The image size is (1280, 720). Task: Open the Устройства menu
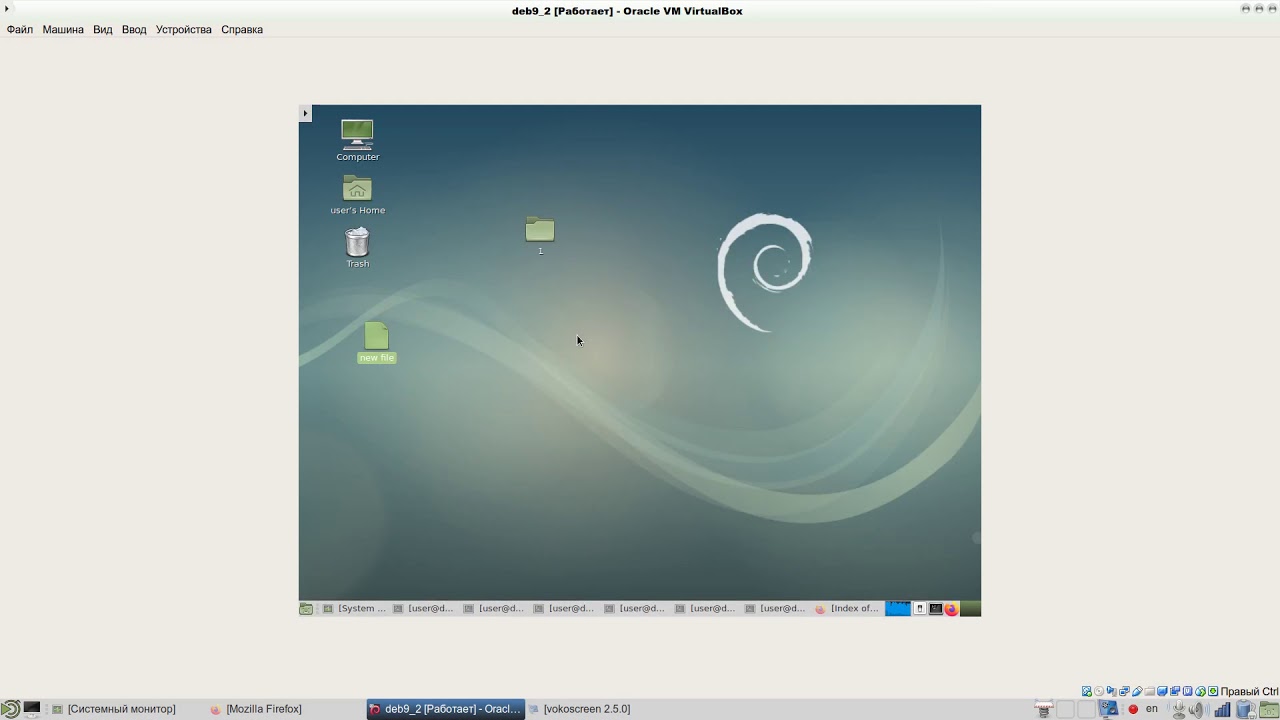184,30
